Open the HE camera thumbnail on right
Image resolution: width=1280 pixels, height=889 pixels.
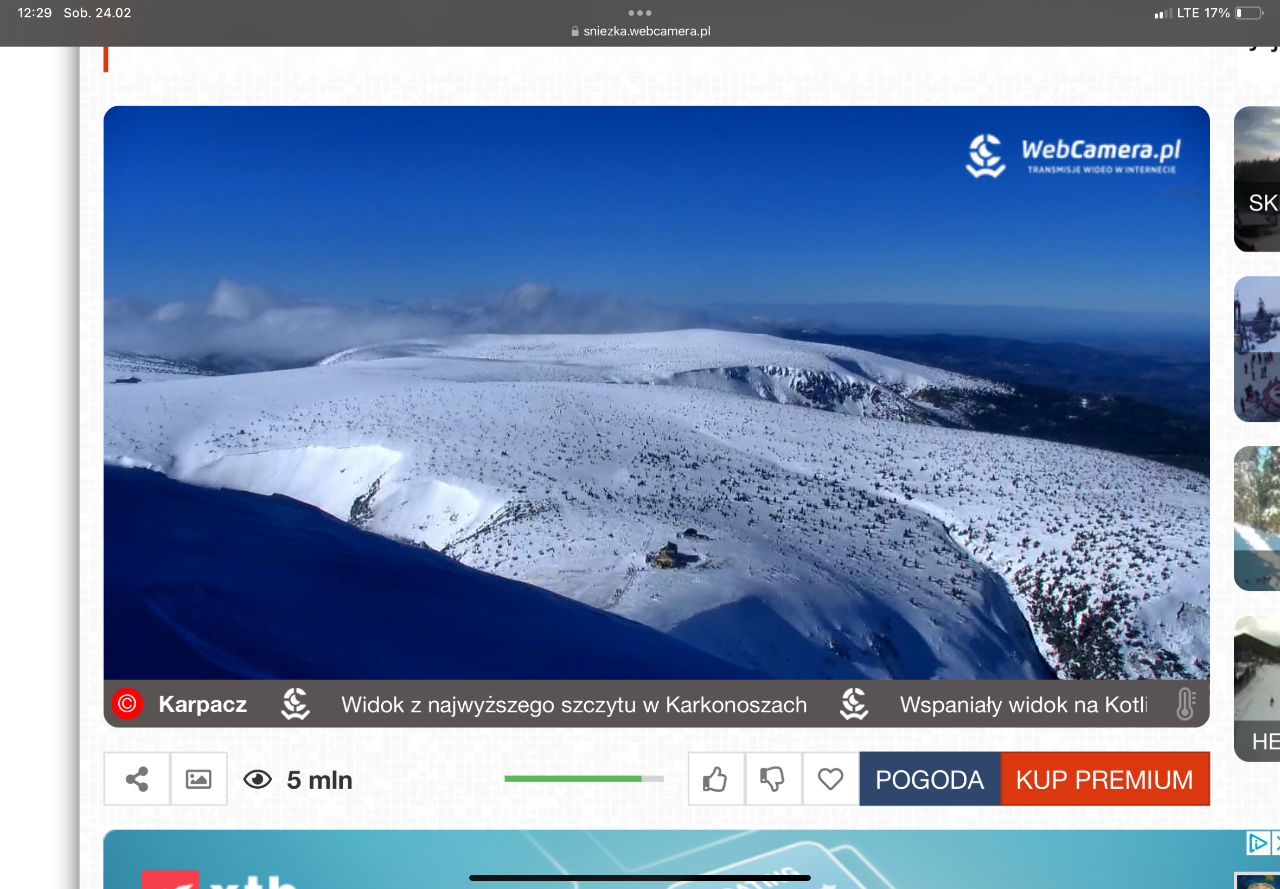coord(1257,689)
